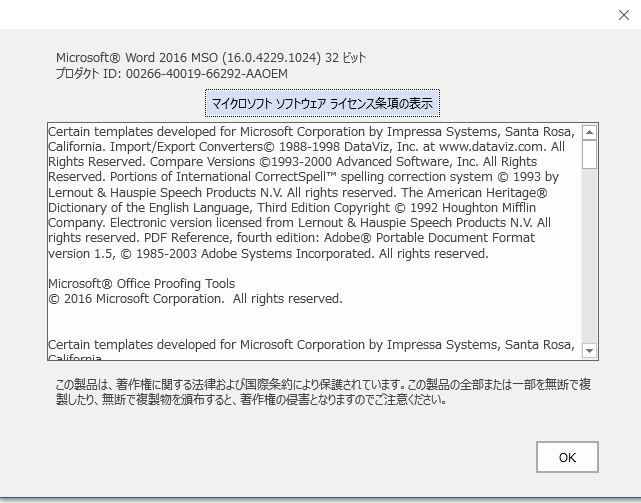641x503 pixels.
Task: Click the www.dataviz.com text
Action: click(x=491, y=146)
